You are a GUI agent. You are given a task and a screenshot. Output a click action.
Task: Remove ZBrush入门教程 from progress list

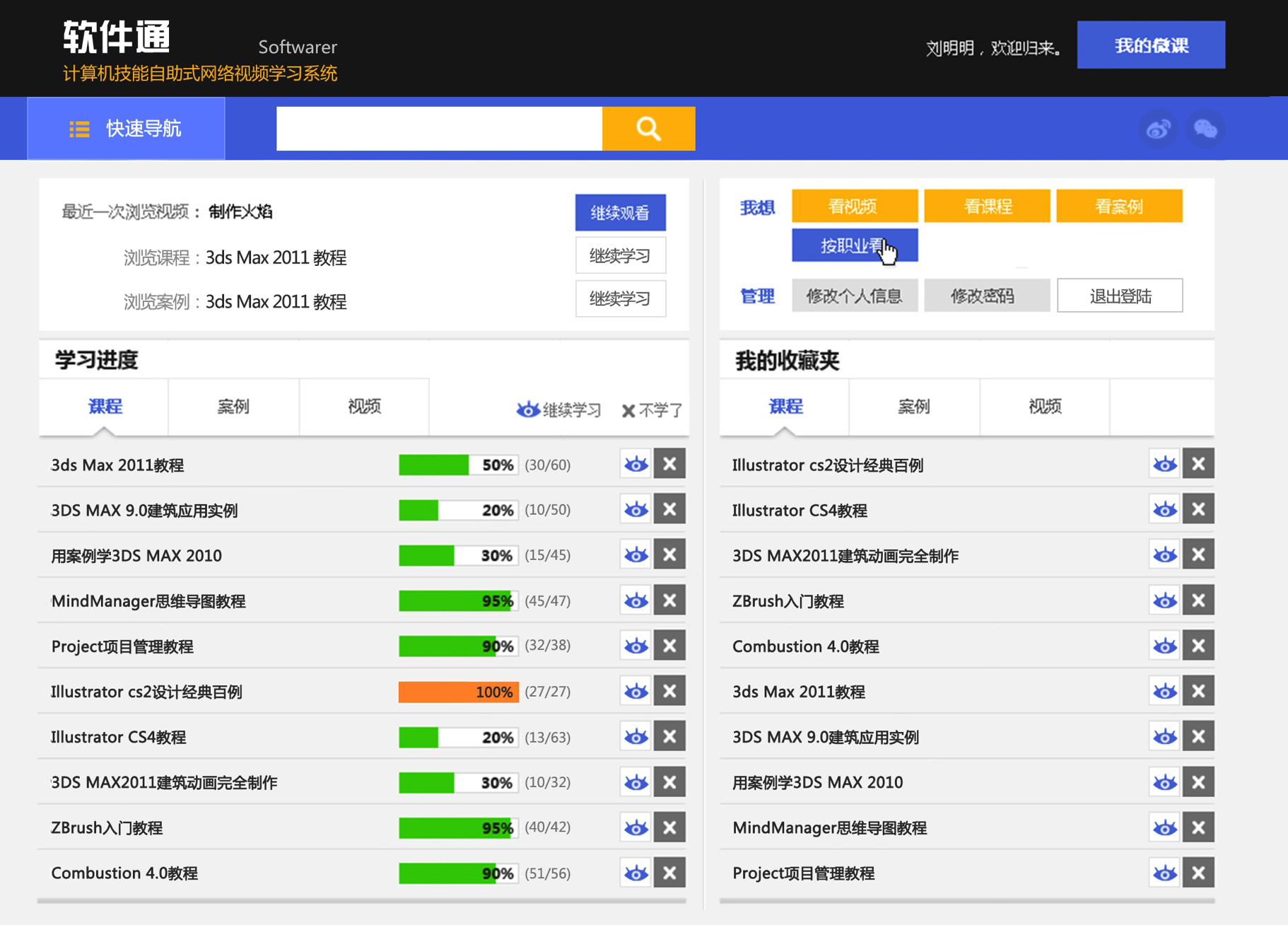(669, 827)
